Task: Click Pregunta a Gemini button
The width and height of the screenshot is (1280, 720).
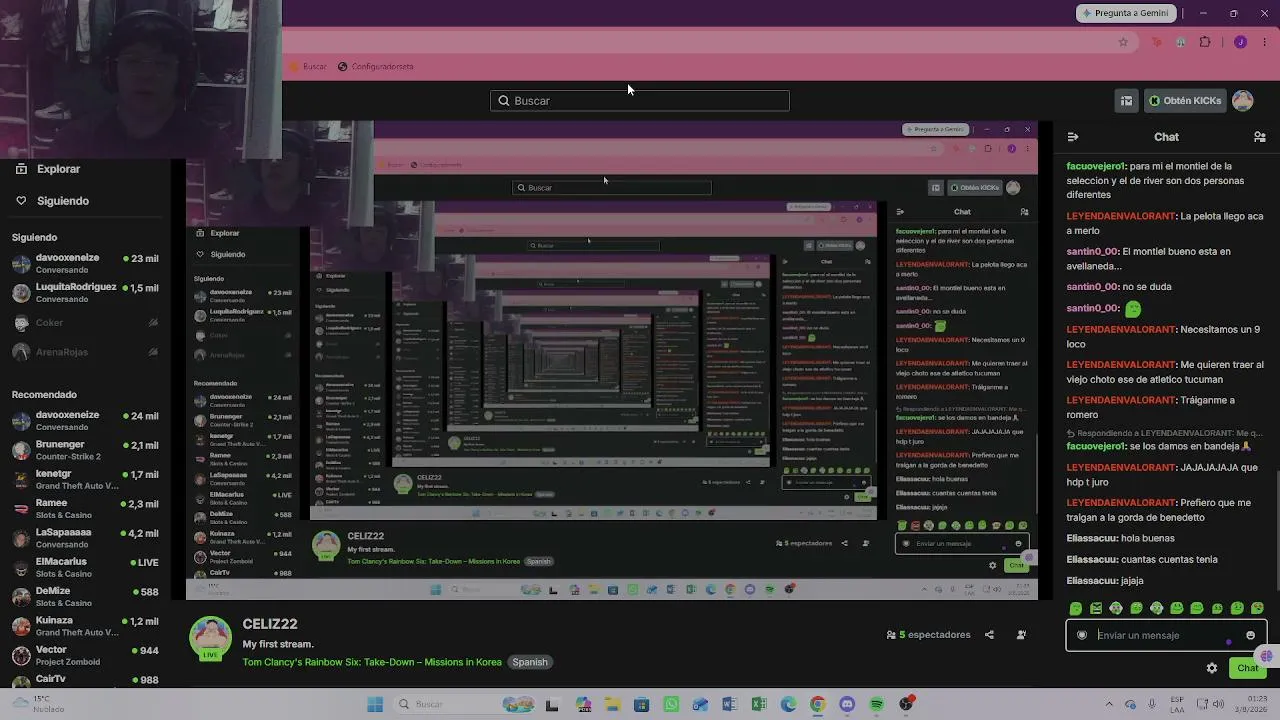Action: (1125, 13)
